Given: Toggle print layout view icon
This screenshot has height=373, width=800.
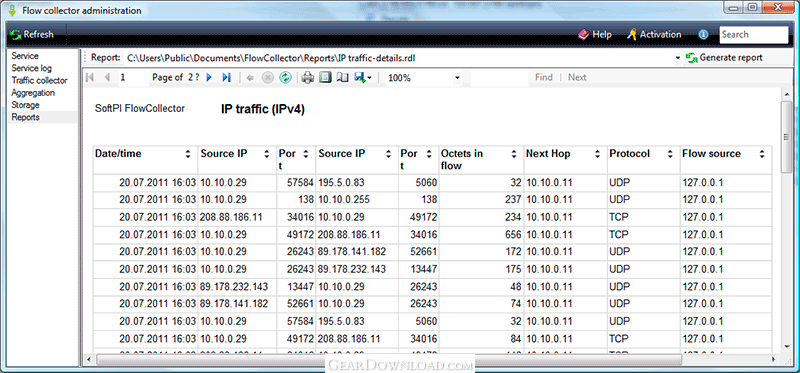Looking at the screenshot, I should [x=326, y=78].
